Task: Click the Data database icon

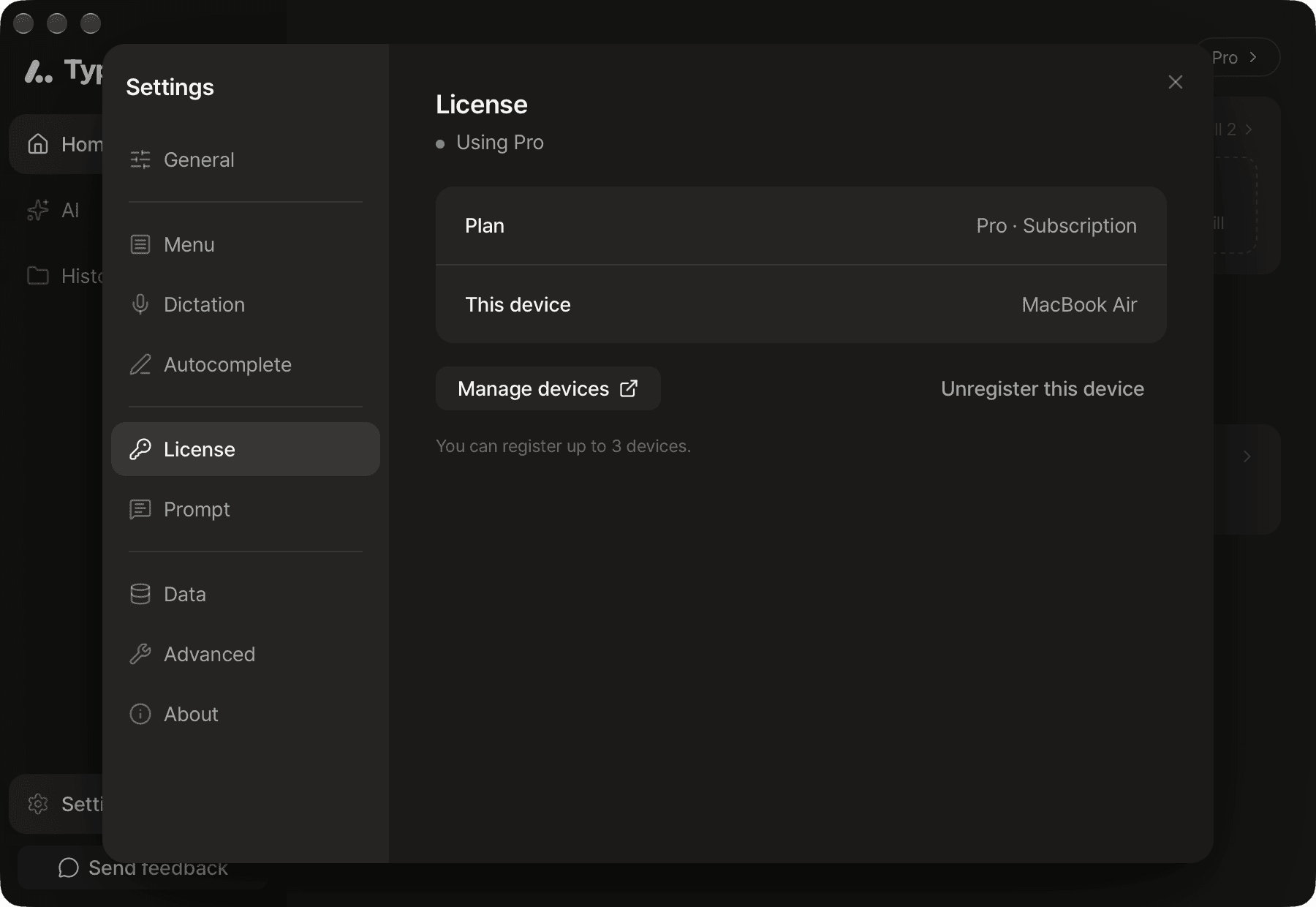Action: pos(140,594)
